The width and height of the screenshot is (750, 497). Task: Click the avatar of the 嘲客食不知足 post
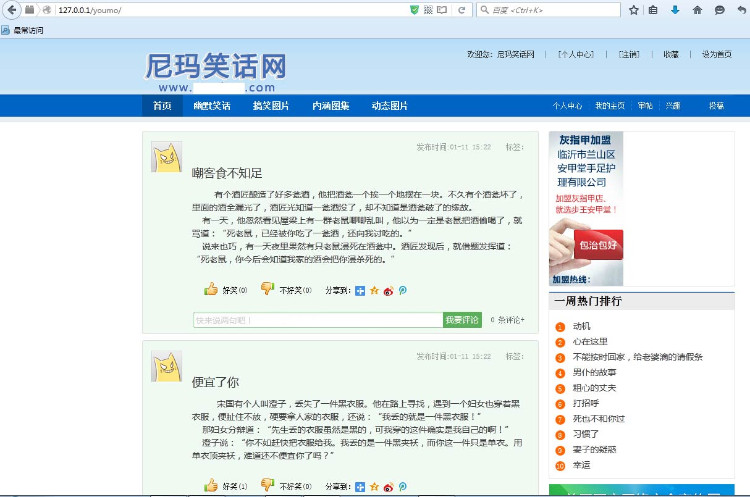[166, 156]
